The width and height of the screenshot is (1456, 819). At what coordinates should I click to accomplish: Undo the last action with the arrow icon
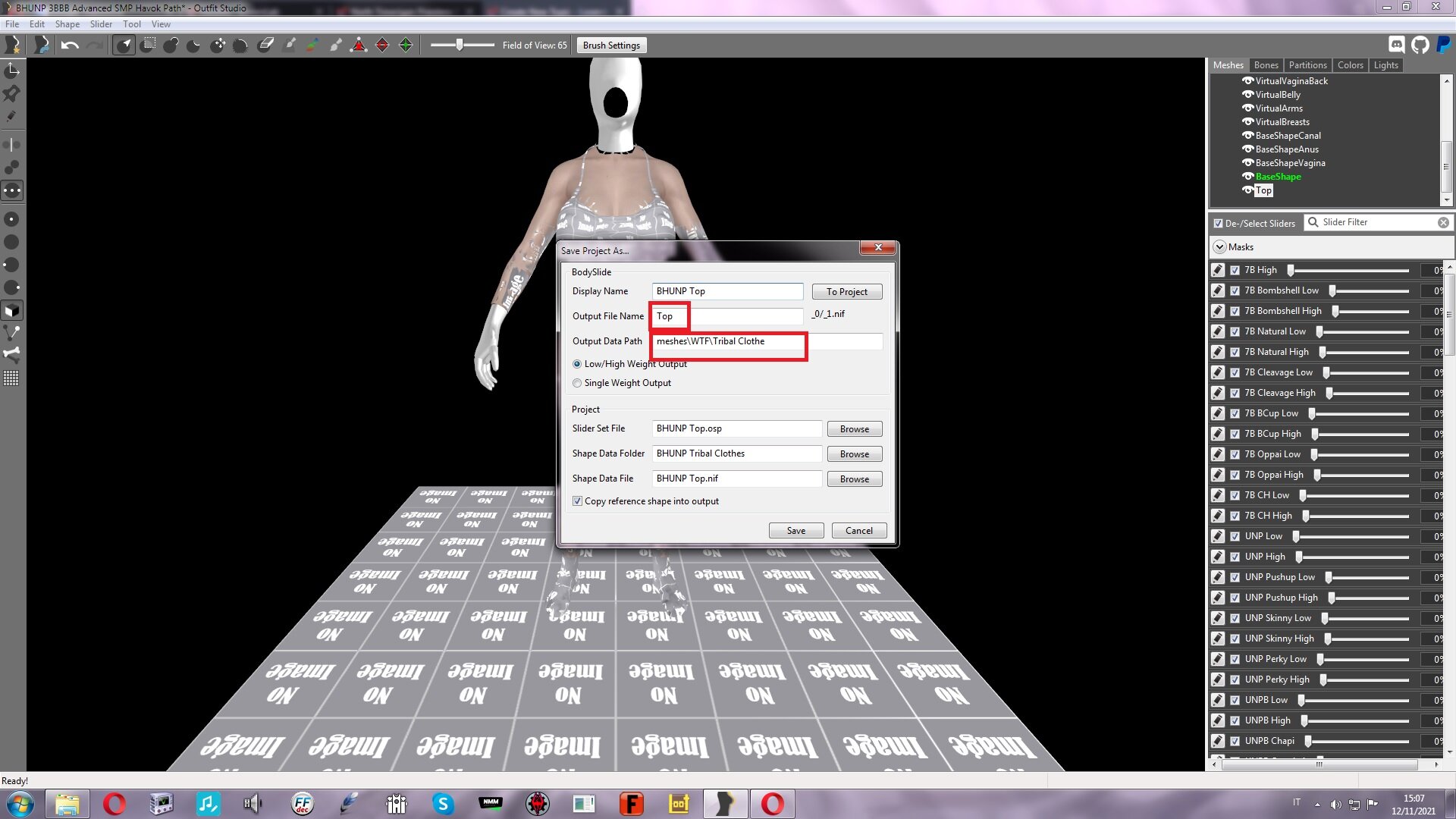pyautogui.click(x=70, y=45)
